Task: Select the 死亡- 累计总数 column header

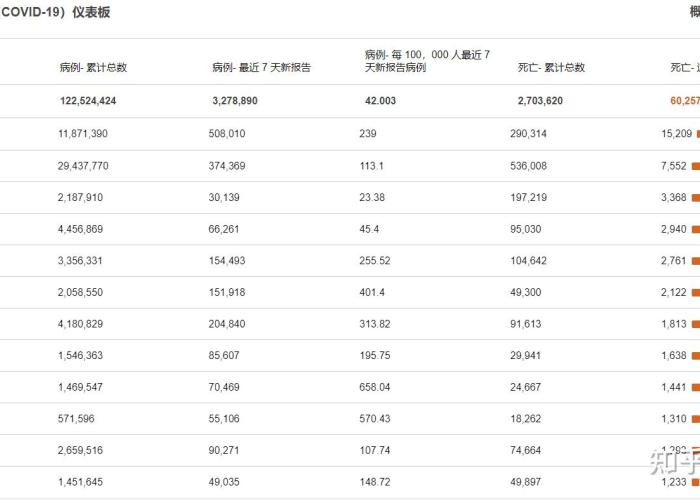Action: (551, 67)
